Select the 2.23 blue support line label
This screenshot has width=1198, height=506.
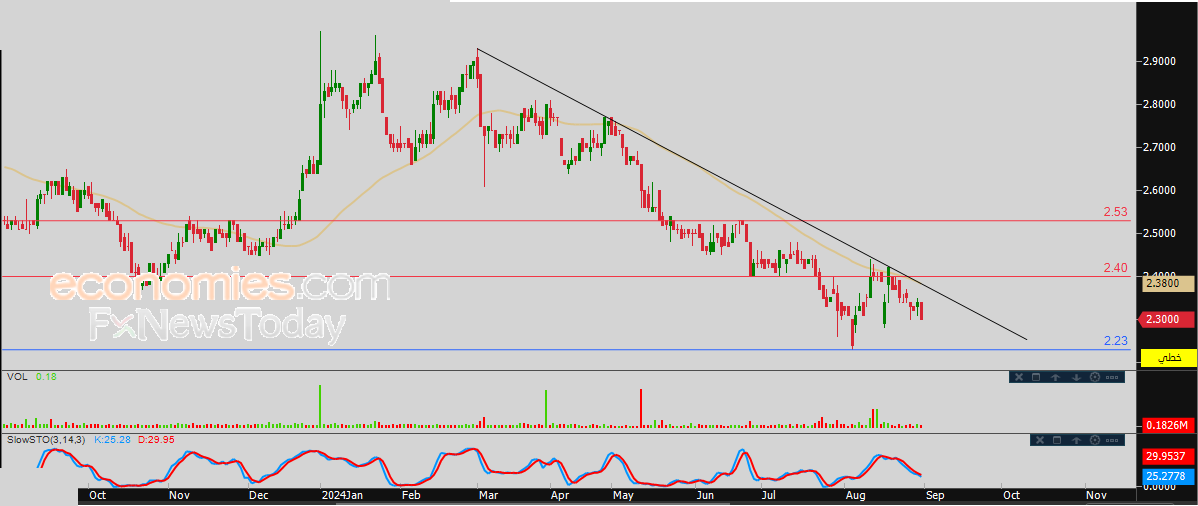[1115, 341]
